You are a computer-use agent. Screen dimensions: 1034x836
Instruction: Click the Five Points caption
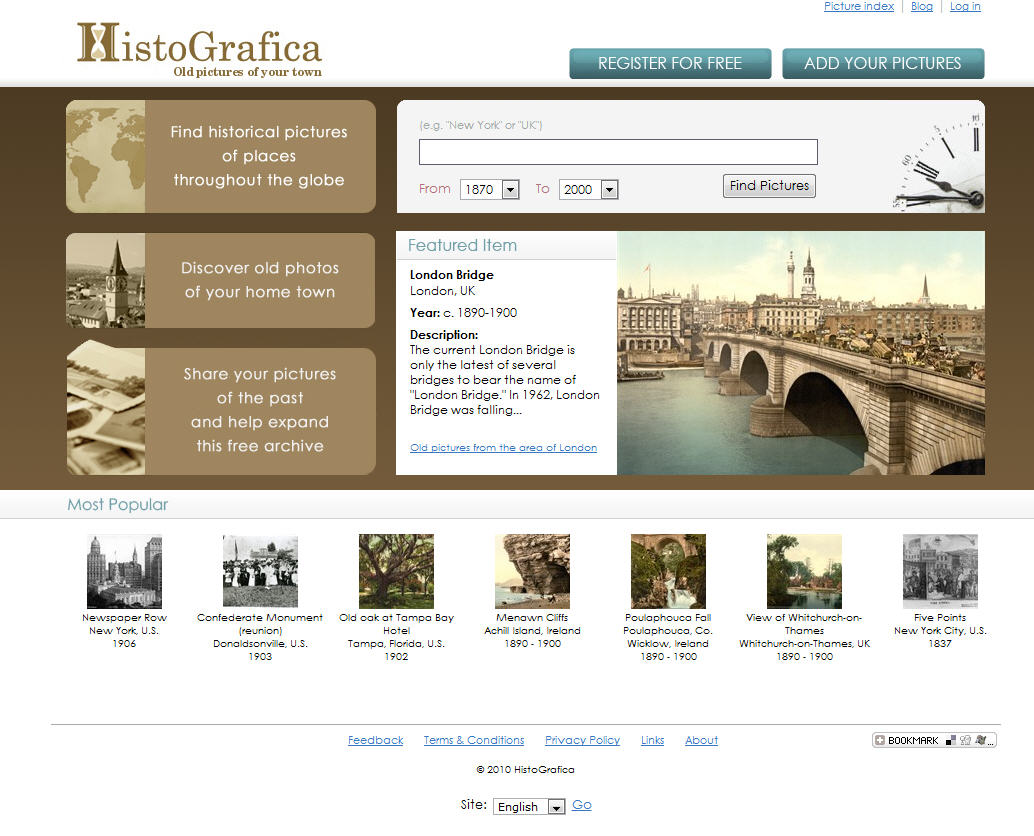tap(940, 630)
